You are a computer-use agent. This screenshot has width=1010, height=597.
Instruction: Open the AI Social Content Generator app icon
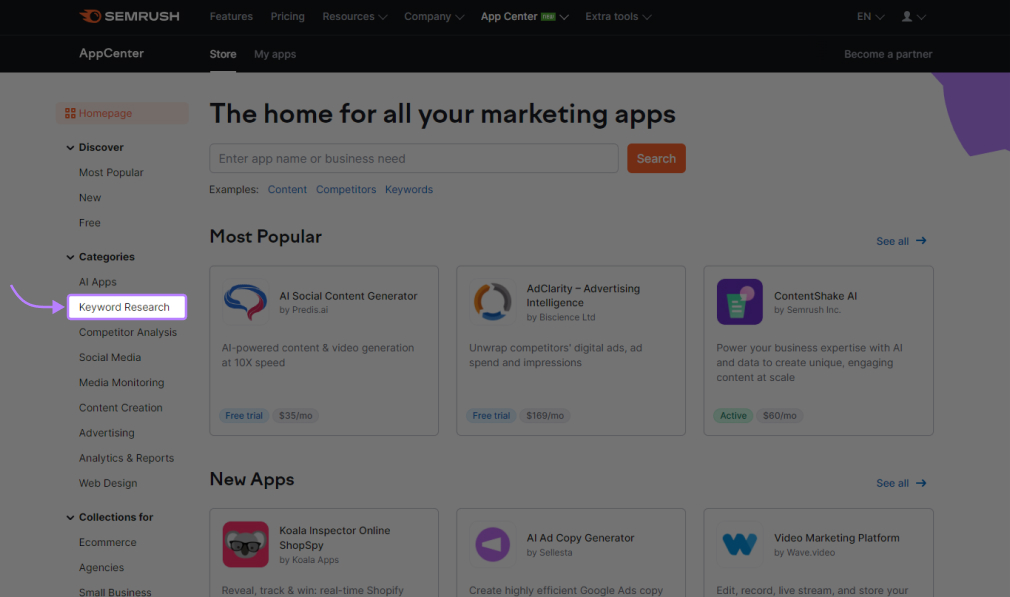245,301
